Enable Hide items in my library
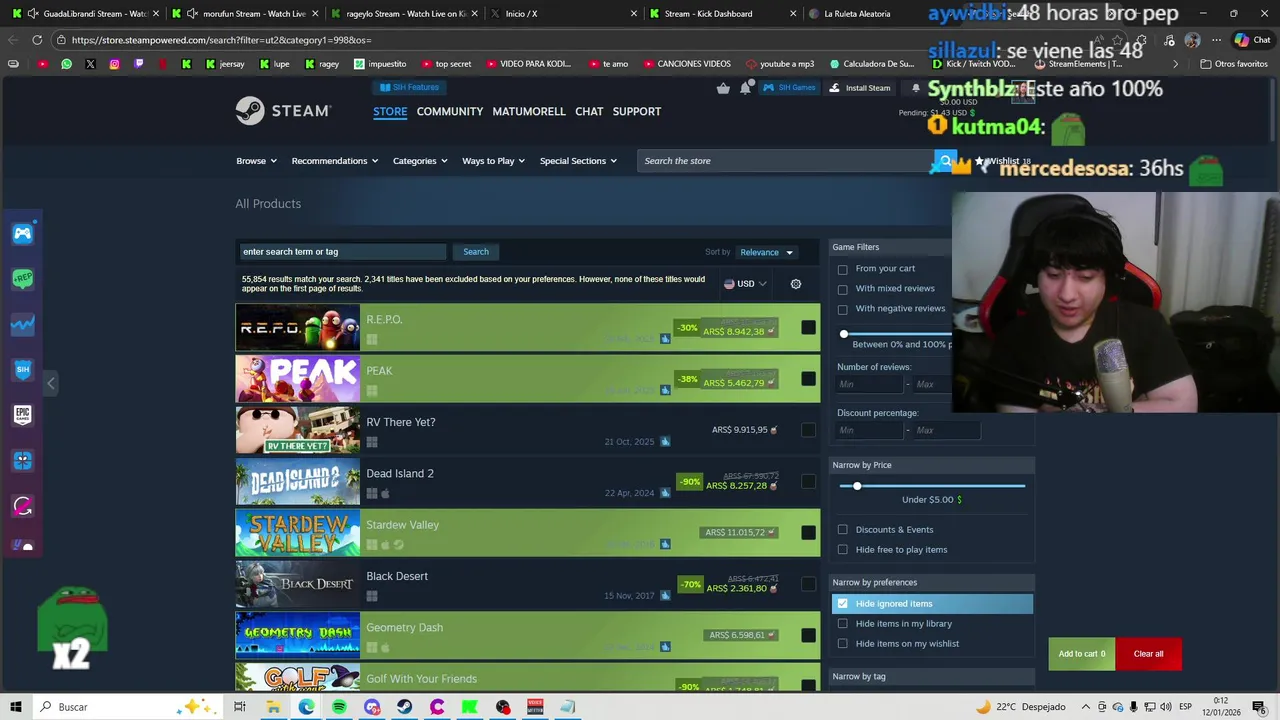Screen dimensions: 1280x720 pyautogui.click(x=842, y=624)
